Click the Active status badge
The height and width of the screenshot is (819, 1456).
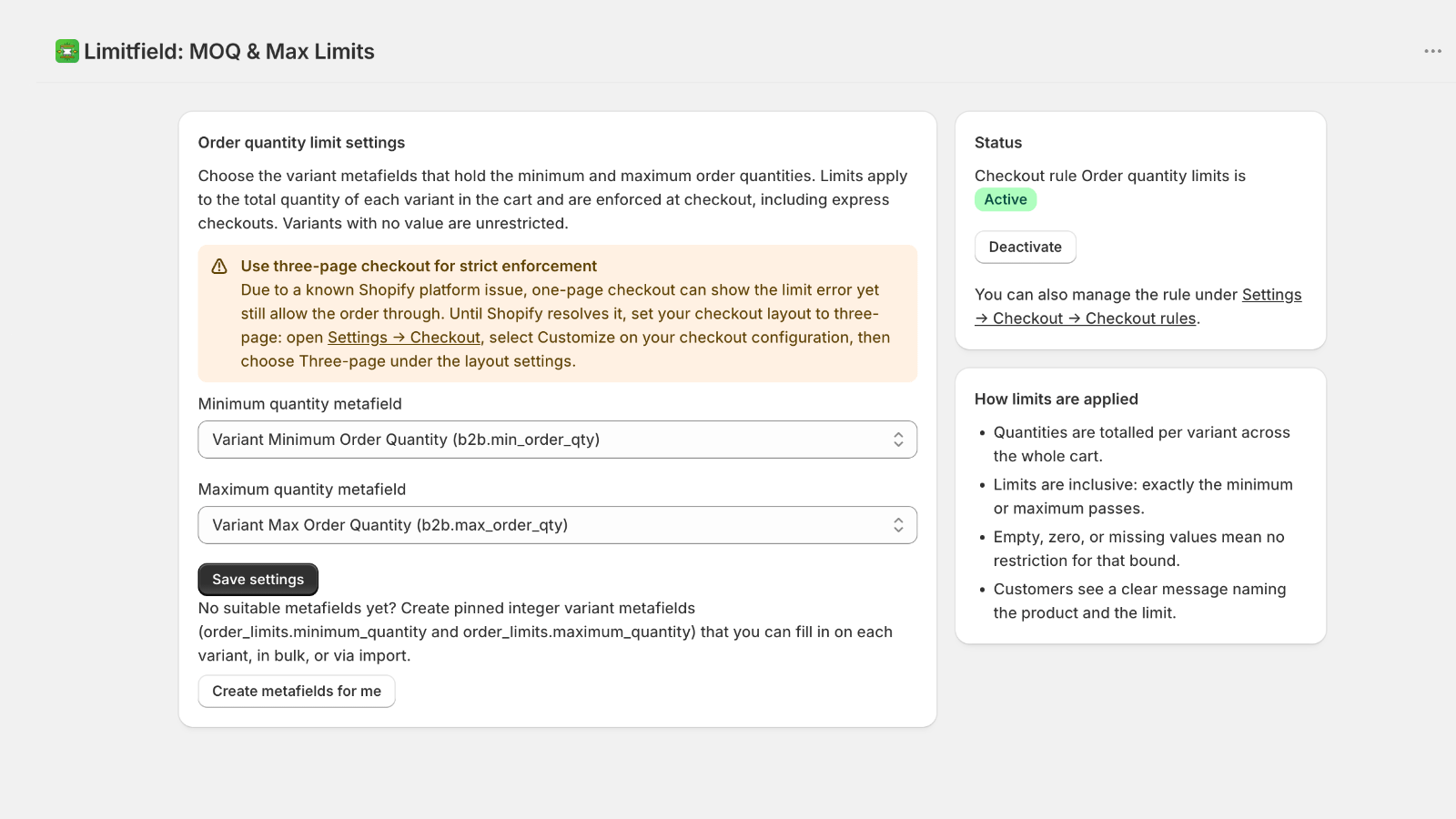(1006, 199)
